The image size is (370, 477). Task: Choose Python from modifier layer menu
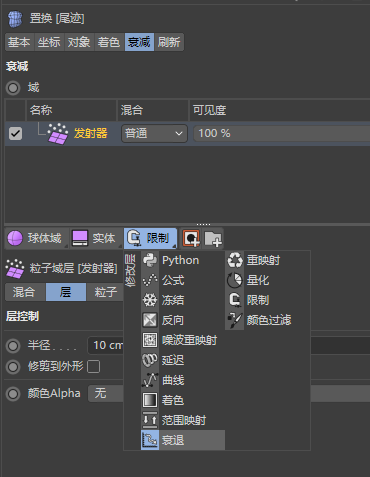coord(183,260)
